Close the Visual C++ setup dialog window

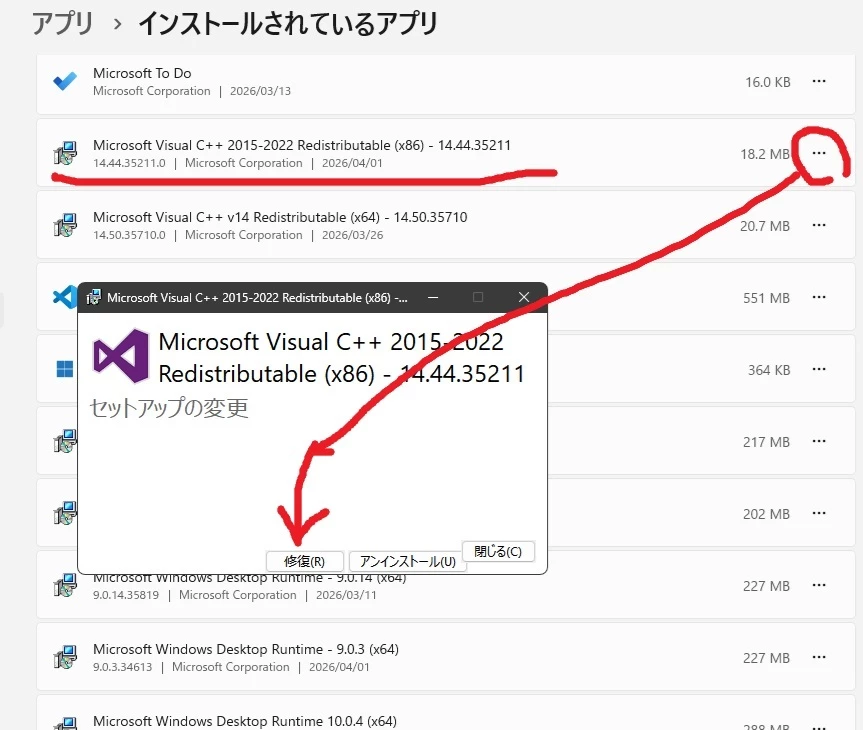524,297
